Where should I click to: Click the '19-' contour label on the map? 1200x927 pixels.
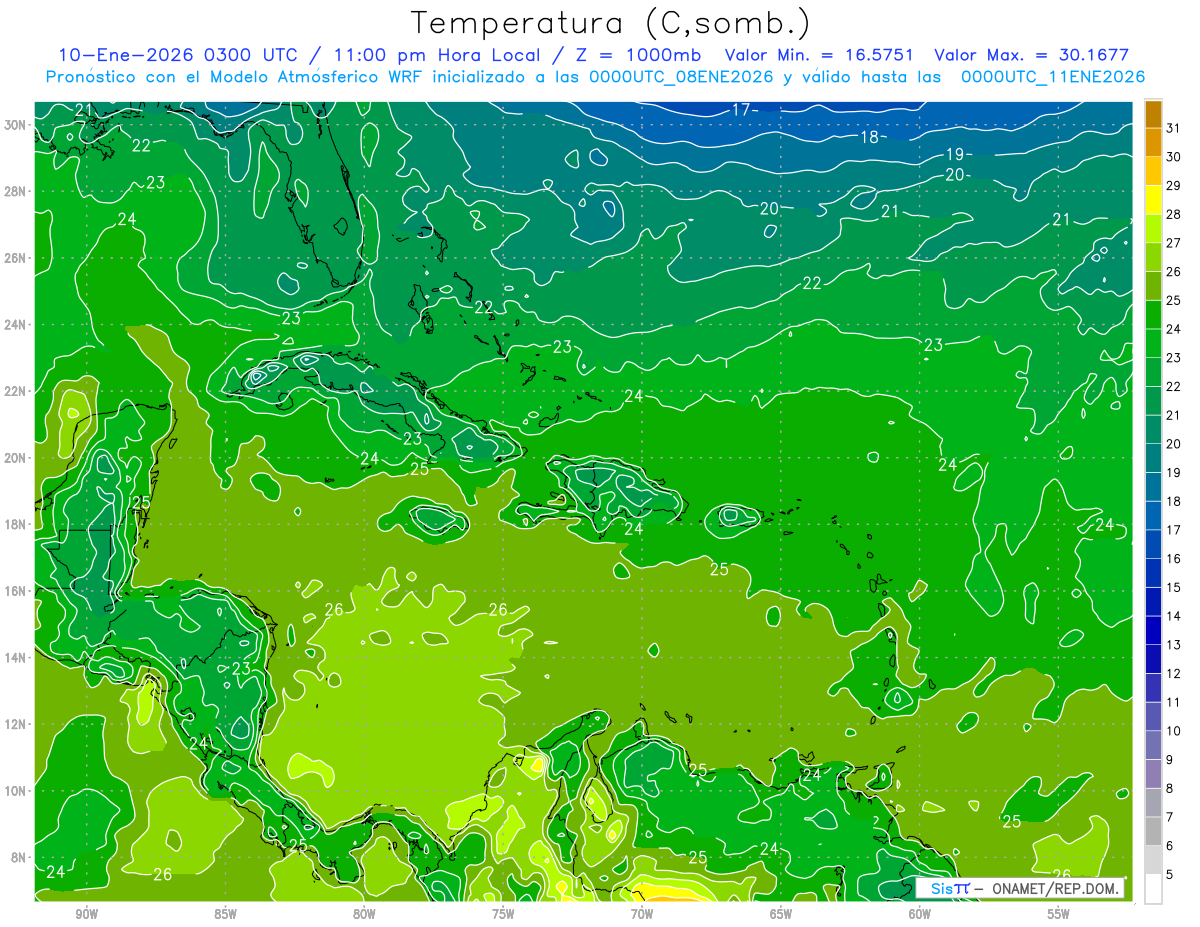[958, 154]
